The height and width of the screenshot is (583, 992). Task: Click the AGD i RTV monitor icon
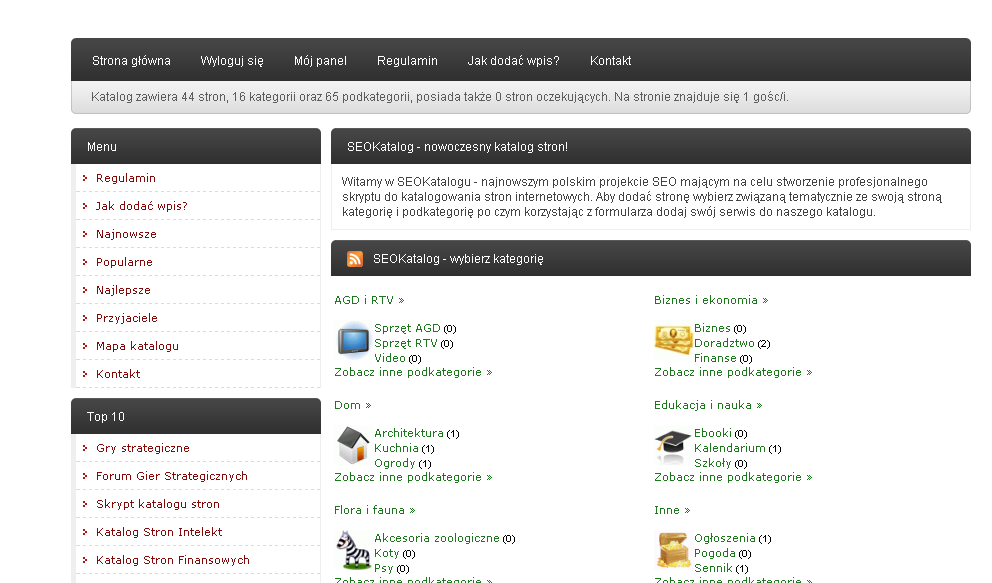[353, 340]
